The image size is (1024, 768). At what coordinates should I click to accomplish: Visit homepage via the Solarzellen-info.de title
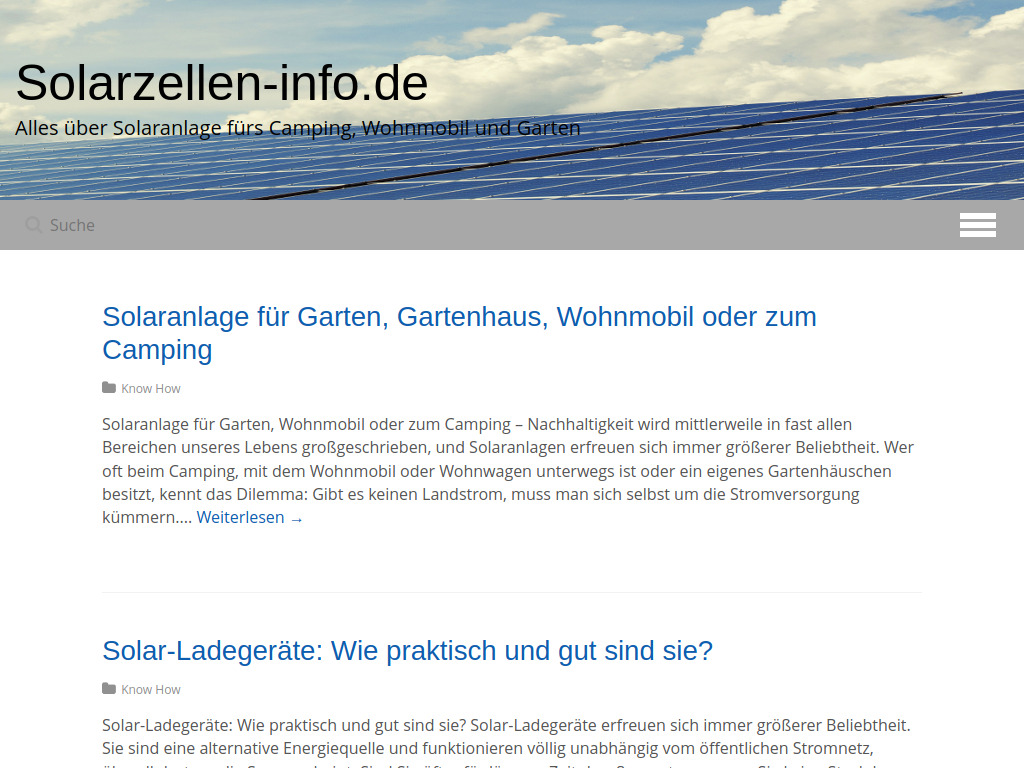point(221,84)
